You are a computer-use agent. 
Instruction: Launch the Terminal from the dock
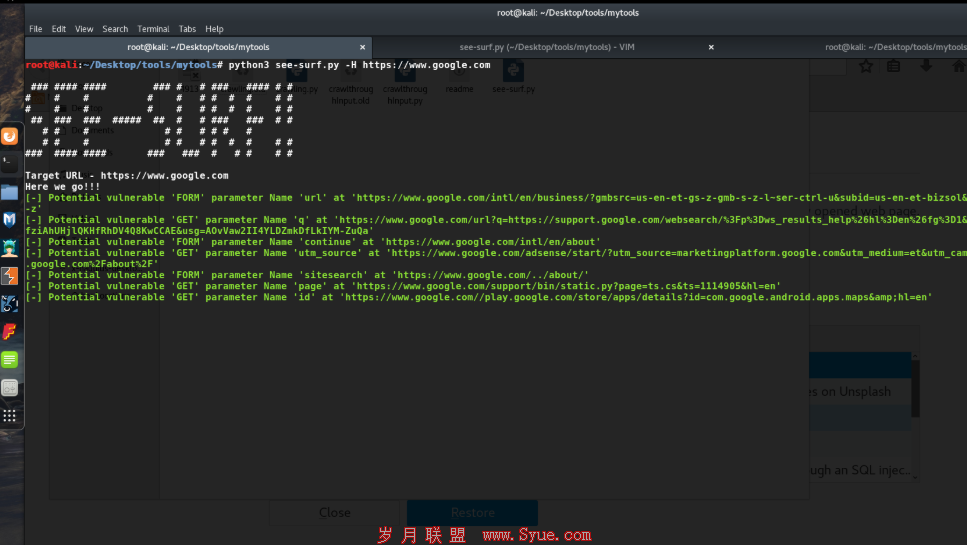pos(9,164)
